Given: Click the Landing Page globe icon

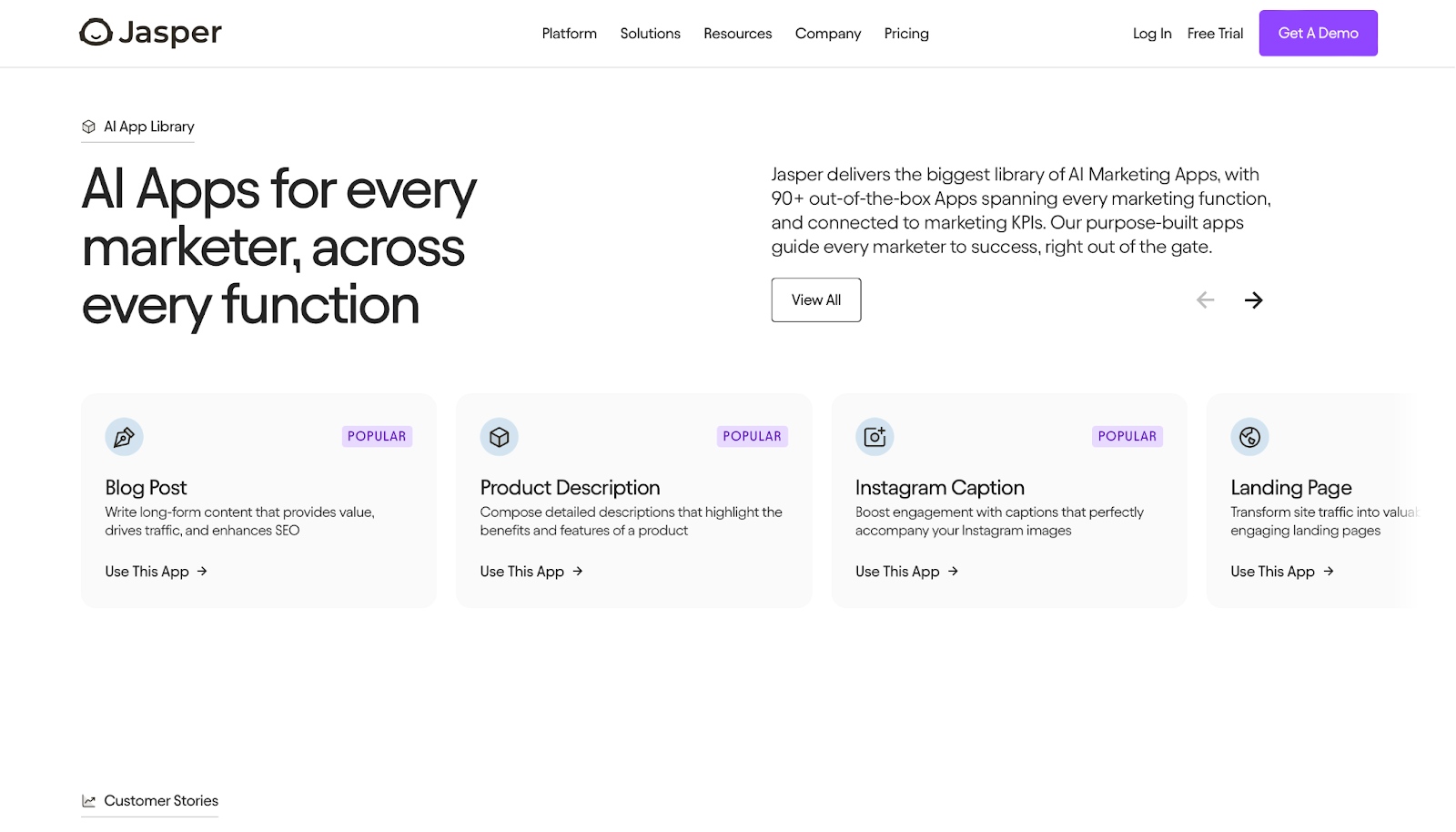Looking at the screenshot, I should (x=1249, y=437).
